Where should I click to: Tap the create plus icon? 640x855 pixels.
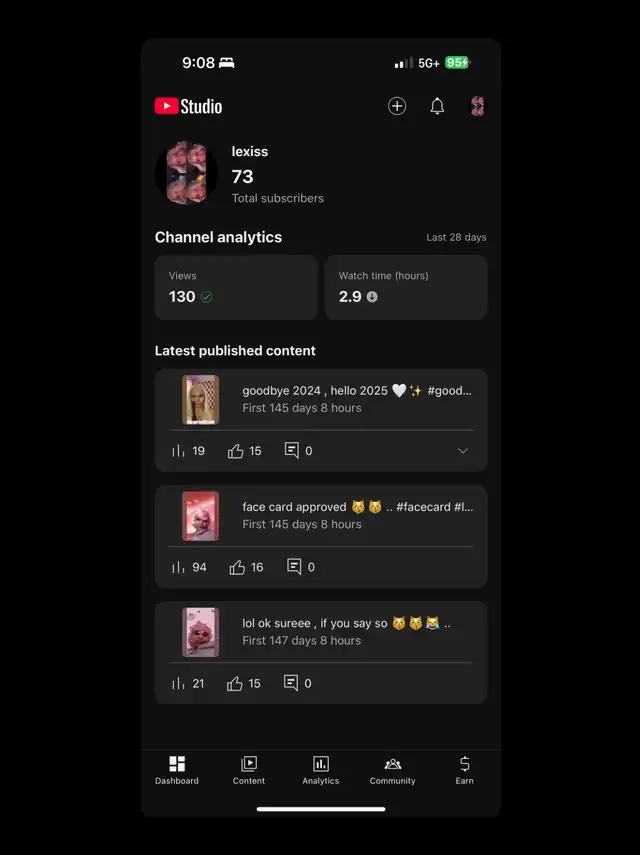click(x=397, y=106)
